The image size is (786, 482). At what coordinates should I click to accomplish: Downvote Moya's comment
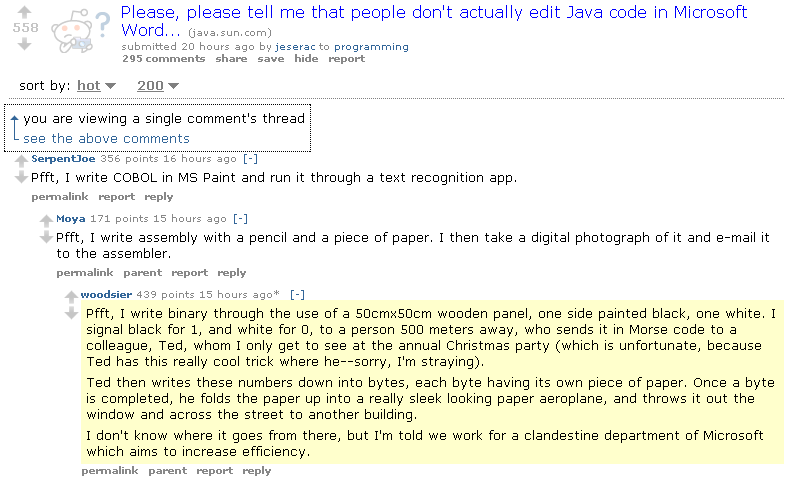pos(46,237)
